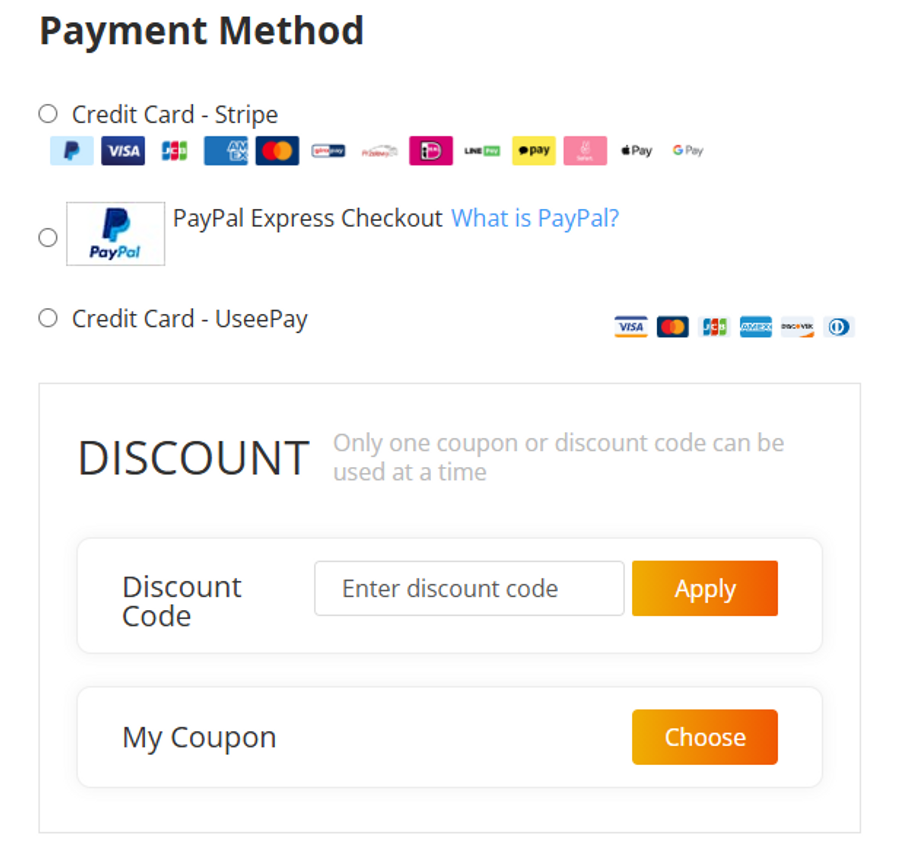Click the Google Pay icon

688,151
